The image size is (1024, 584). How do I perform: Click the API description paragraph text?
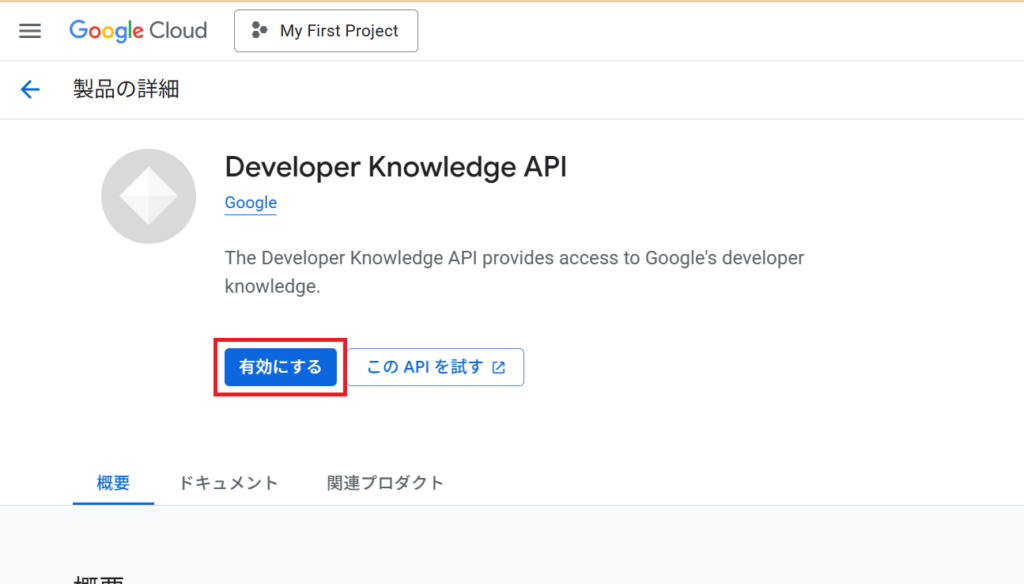click(x=514, y=272)
